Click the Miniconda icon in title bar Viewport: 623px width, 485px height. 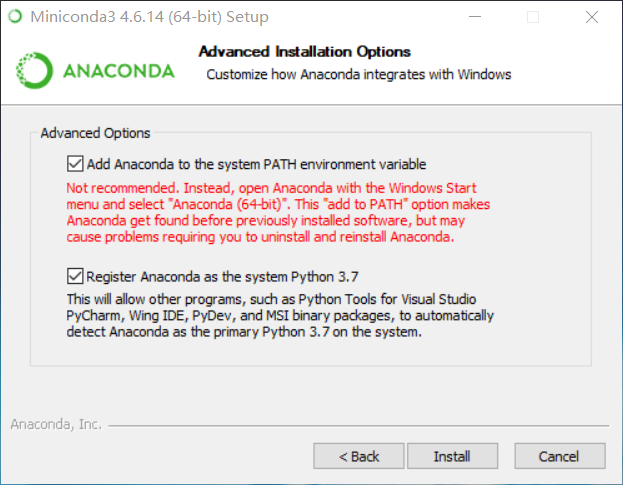[x=15, y=16]
